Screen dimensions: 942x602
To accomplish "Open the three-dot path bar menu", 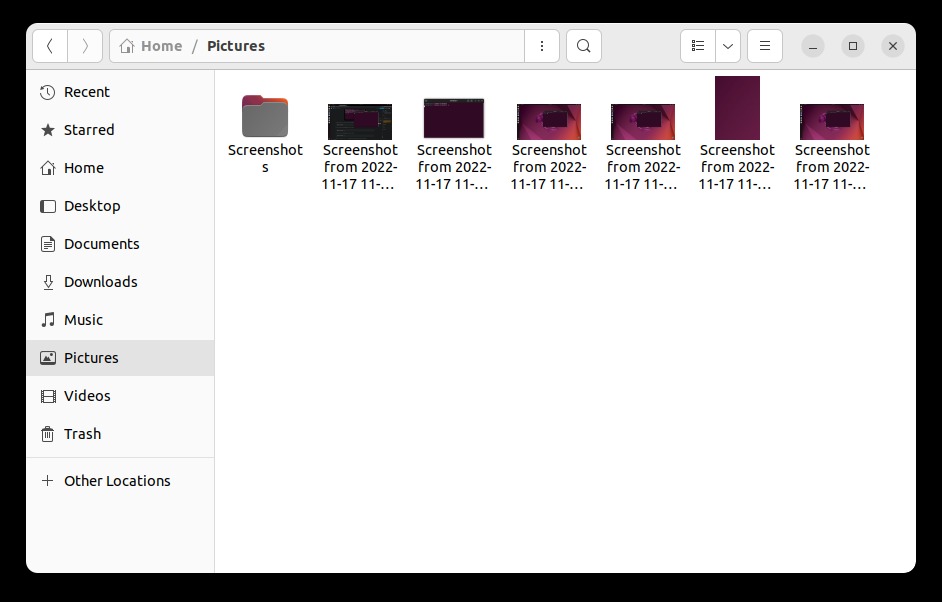I will 541,46.
